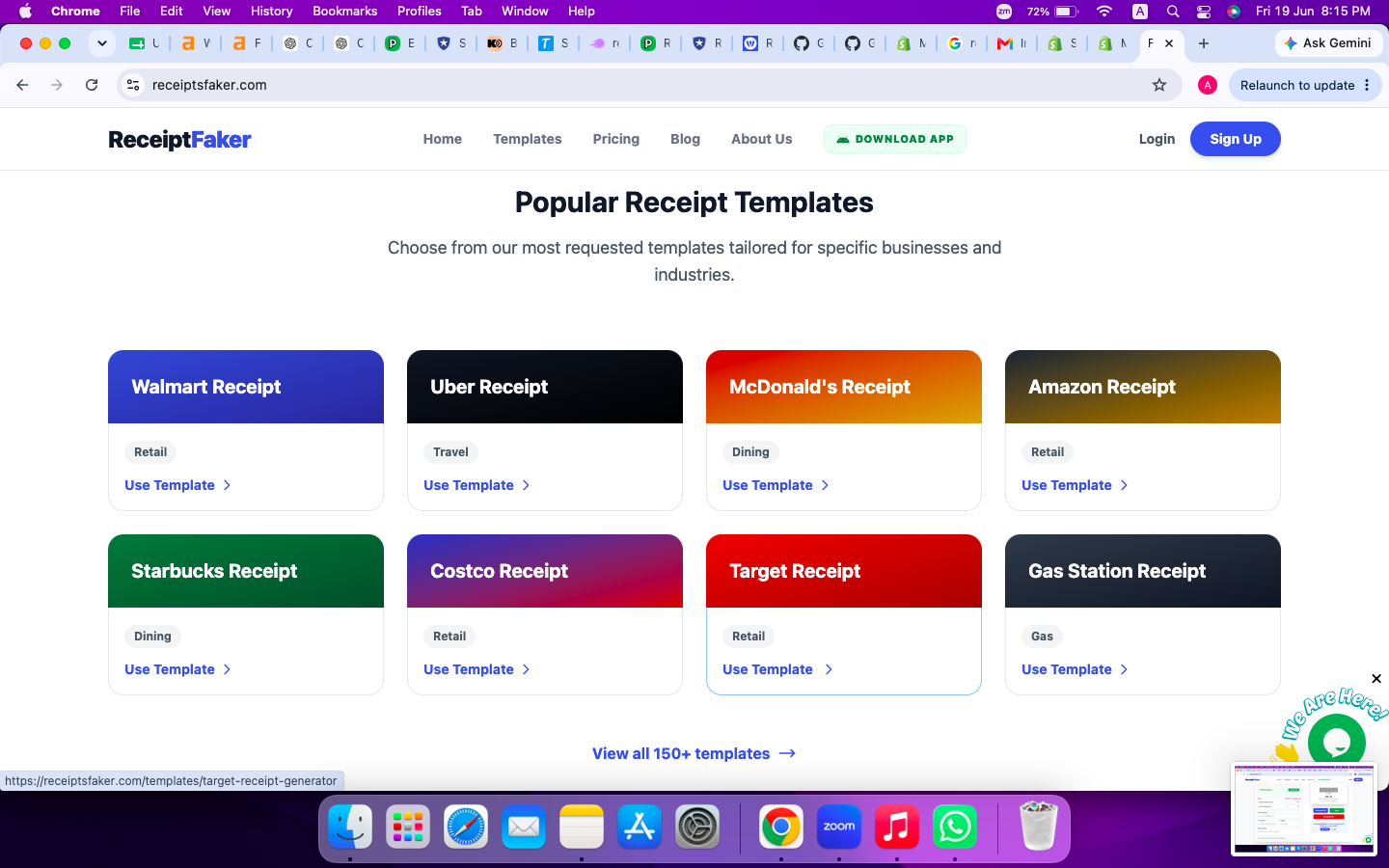Open site information icon in address bar

coord(133,85)
